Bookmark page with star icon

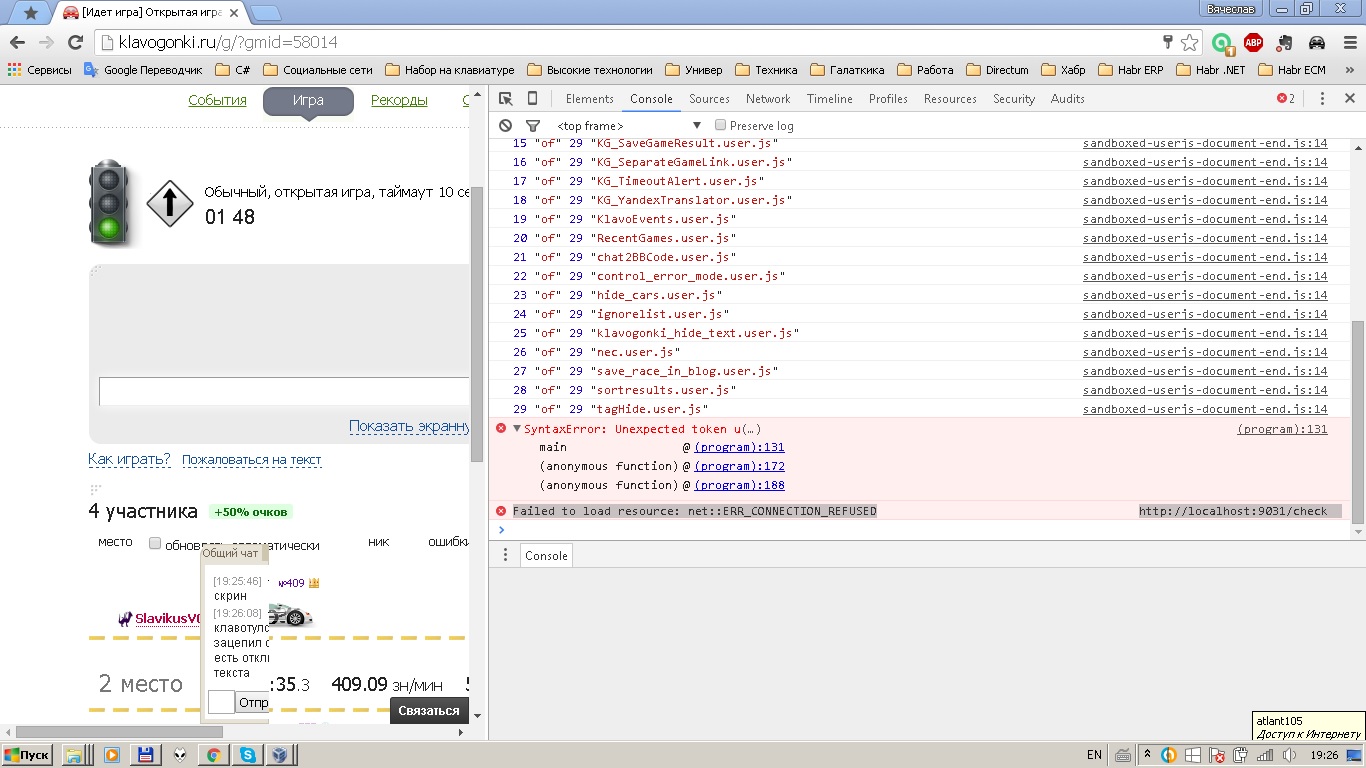(1189, 42)
